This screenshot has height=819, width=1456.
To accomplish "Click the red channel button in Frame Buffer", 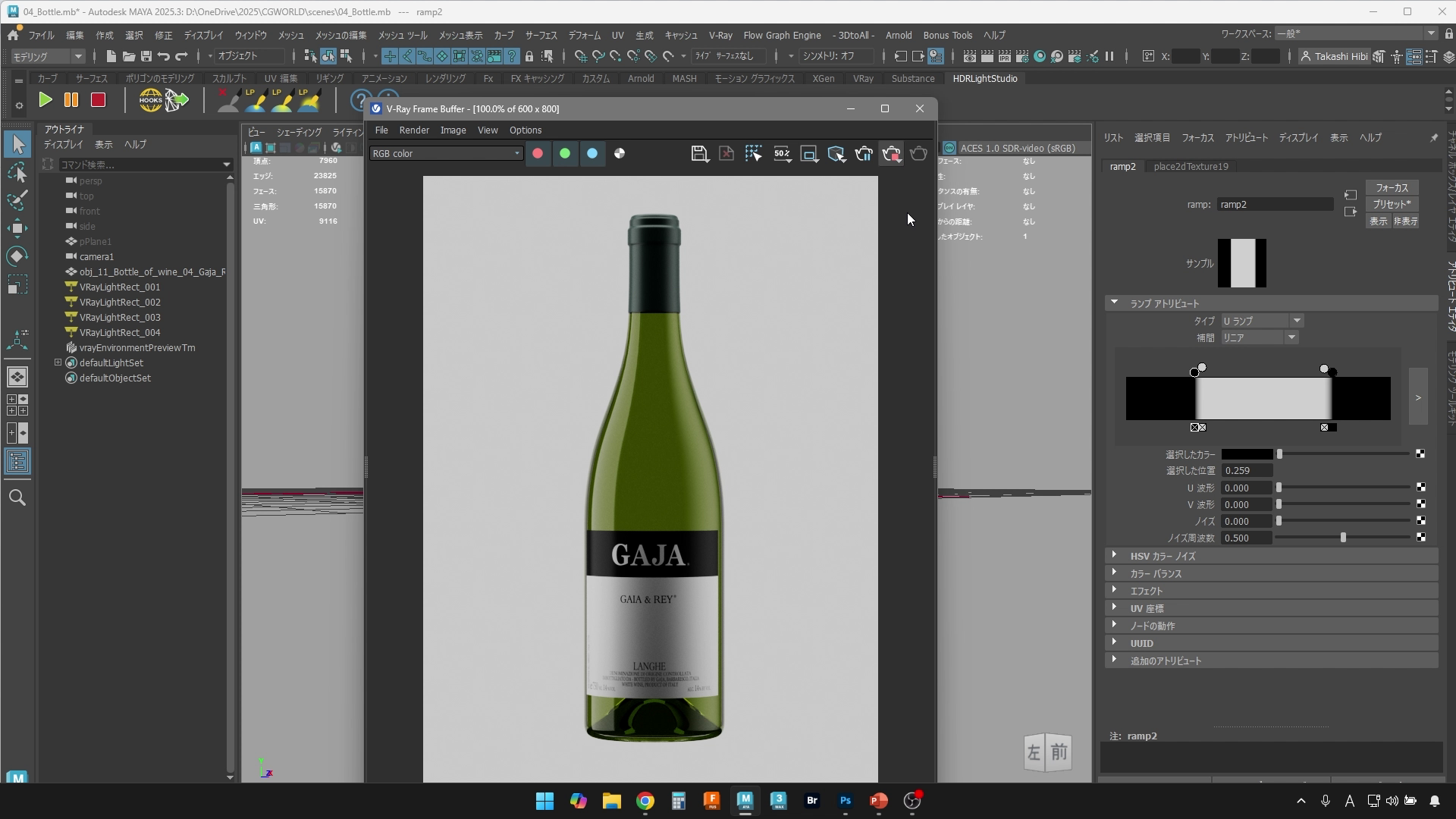I will click(x=538, y=154).
